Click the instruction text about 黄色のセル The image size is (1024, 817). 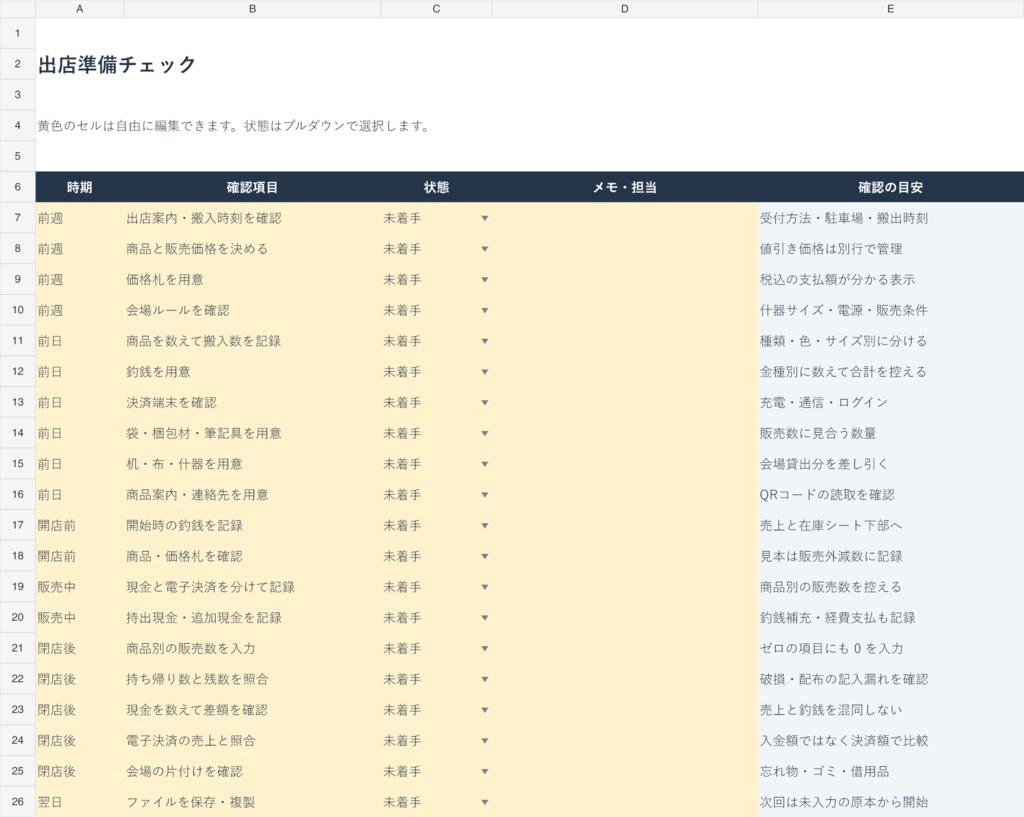(233, 126)
